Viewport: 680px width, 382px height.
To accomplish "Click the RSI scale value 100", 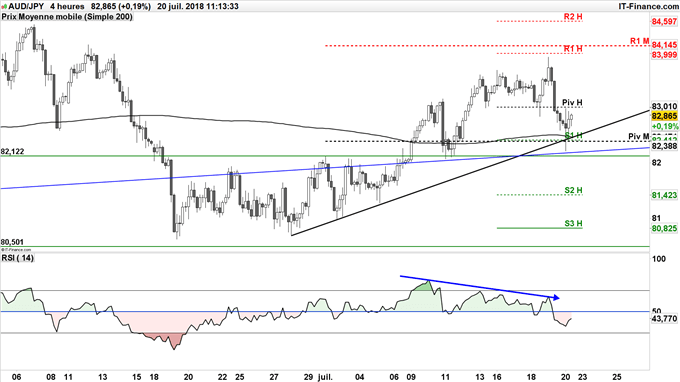I will pos(659,259).
